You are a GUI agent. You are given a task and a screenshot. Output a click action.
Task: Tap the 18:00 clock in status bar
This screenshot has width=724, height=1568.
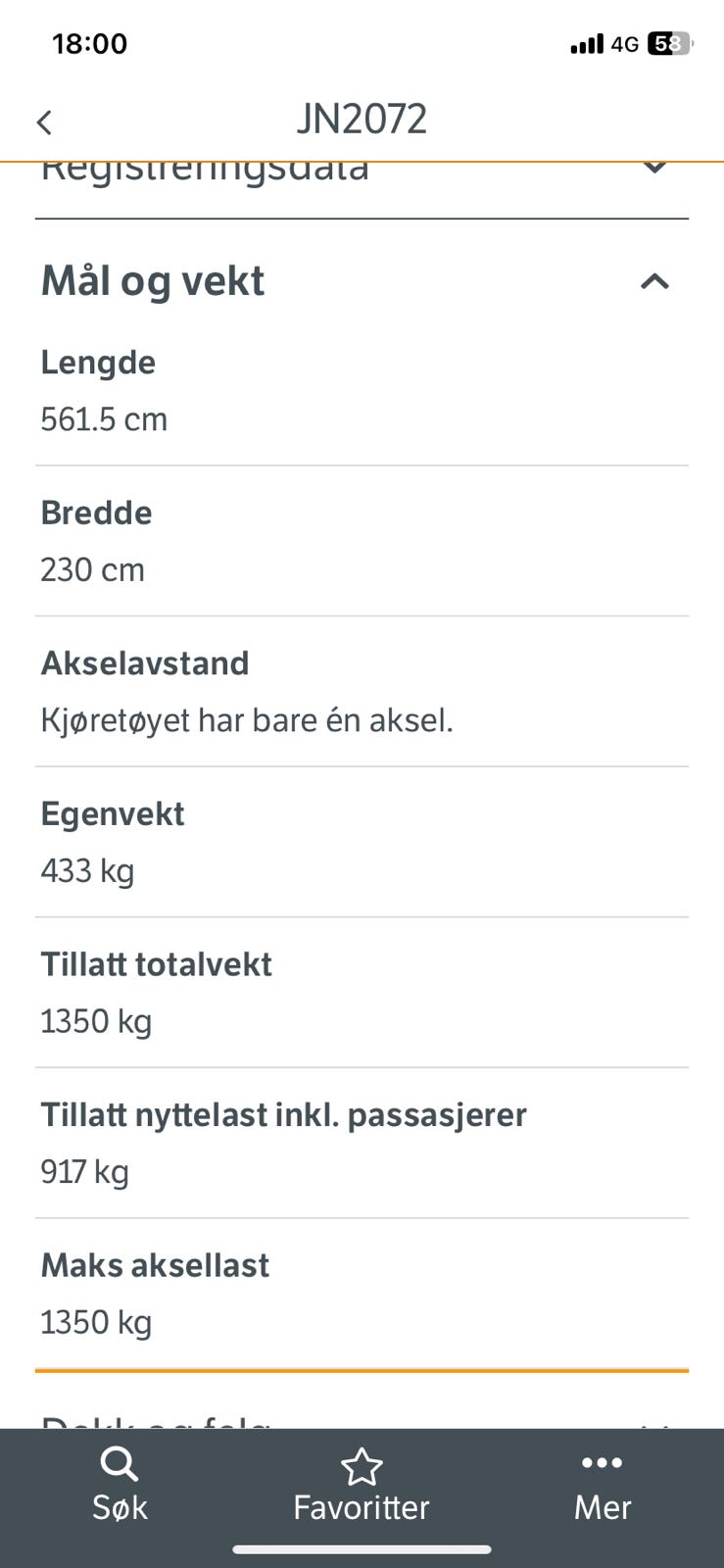point(89,44)
